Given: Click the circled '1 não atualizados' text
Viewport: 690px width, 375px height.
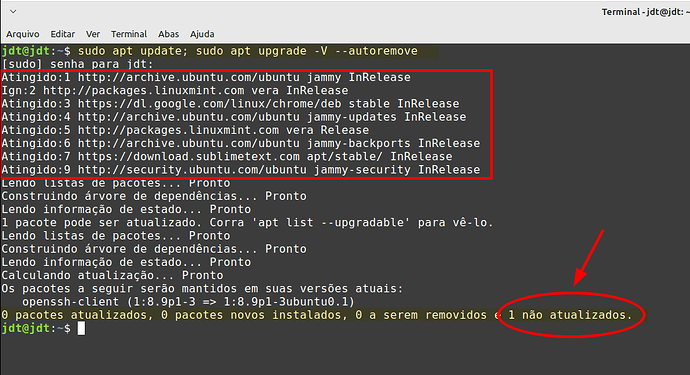Looking at the screenshot, I should click(x=570, y=315).
